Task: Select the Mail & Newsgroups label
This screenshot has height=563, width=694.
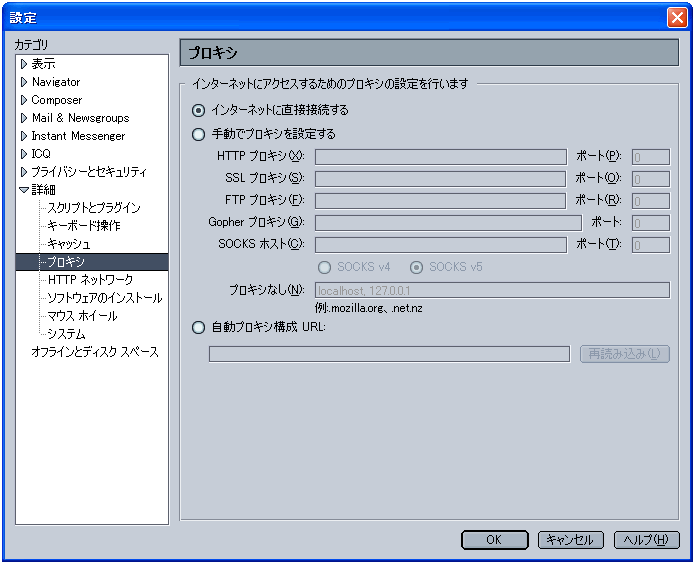Action: click(x=81, y=118)
